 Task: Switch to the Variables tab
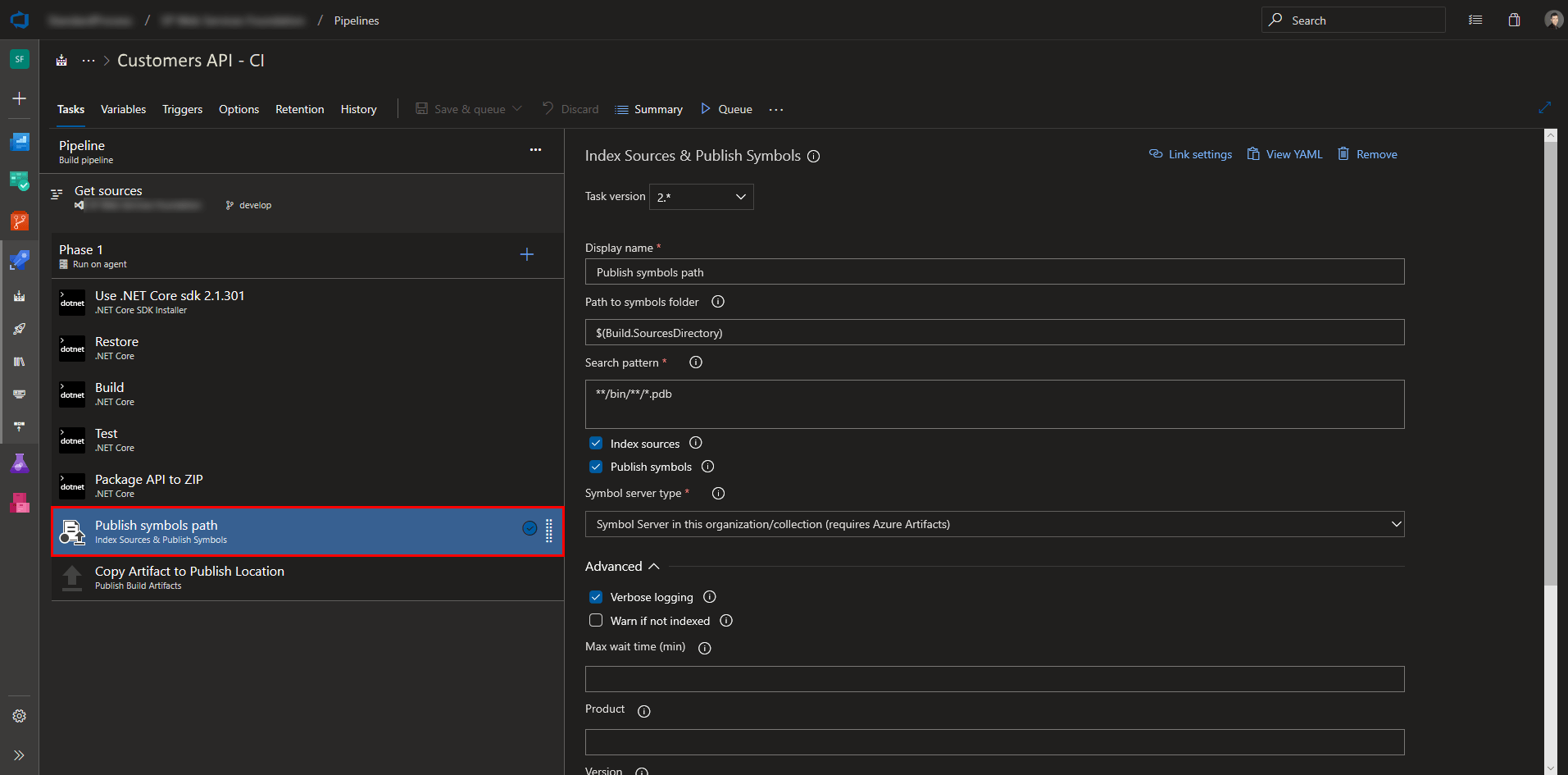point(123,109)
